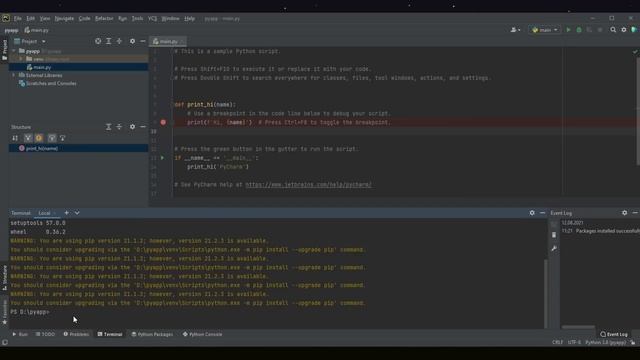Click the CRLF line separator in status bar

(x=557, y=342)
